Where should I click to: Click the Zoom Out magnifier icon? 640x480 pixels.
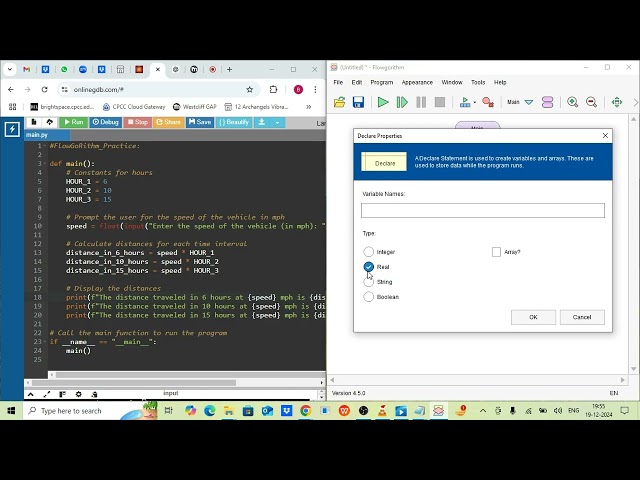pyautogui.click(x=591, y=102)
